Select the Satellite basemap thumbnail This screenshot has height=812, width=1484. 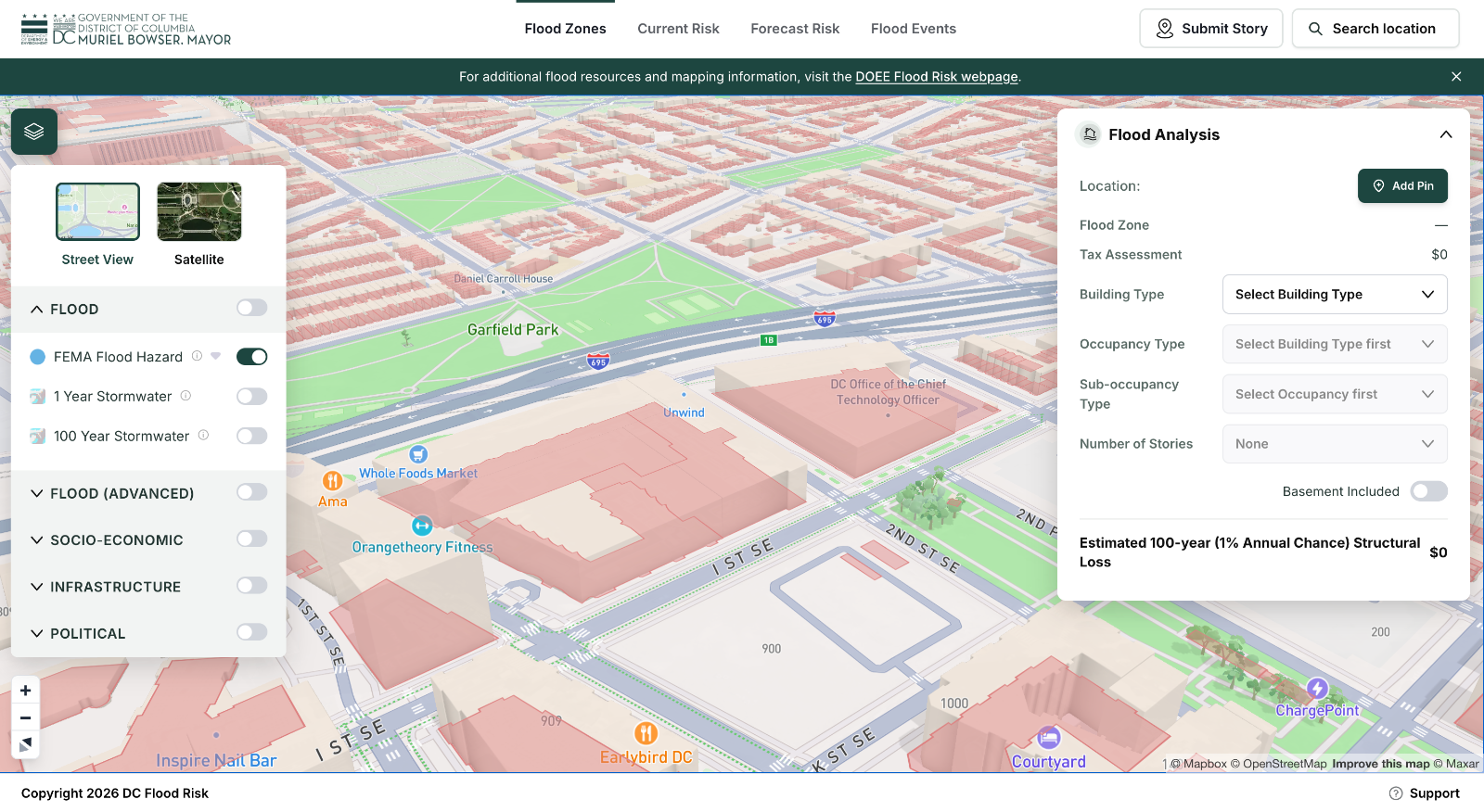[x=199, y=211]
